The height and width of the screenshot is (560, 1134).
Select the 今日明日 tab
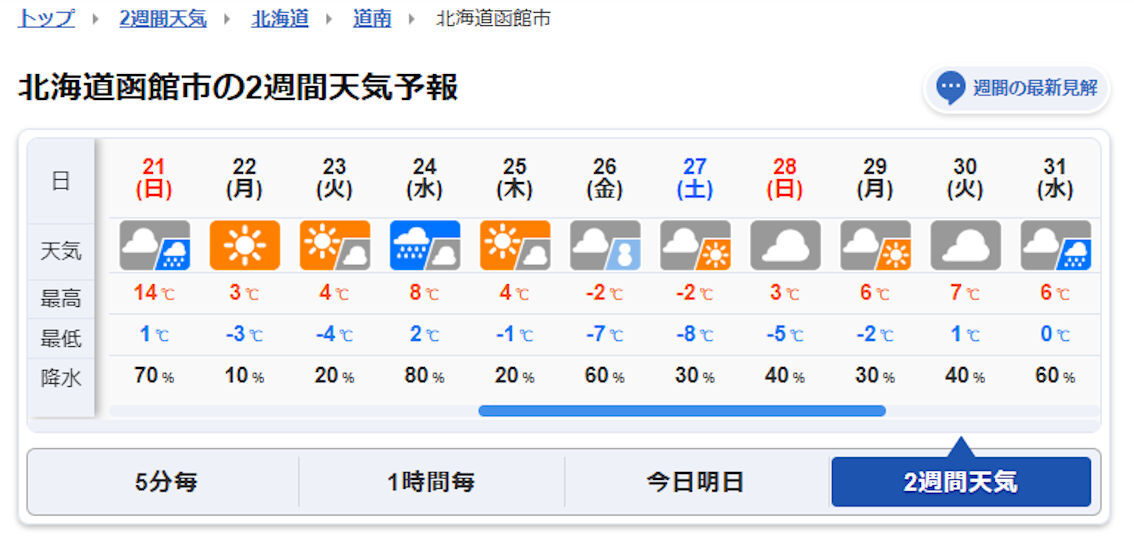[x=695, y=482]
